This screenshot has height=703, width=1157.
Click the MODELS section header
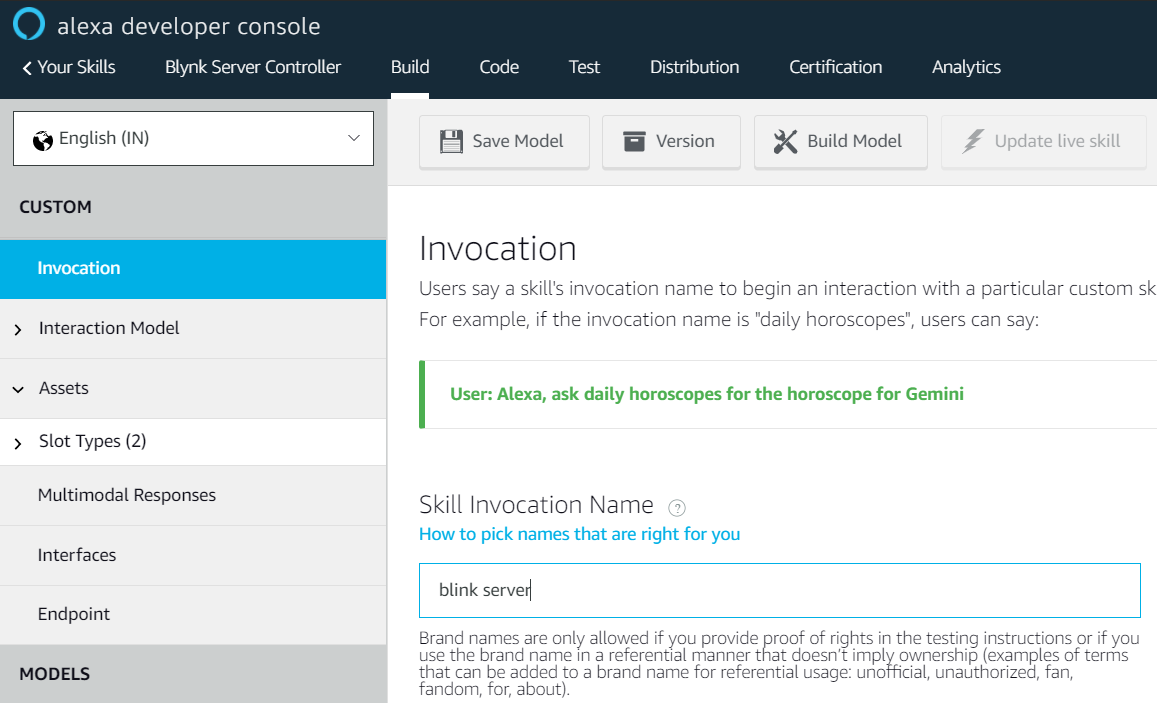click(55, 674)
